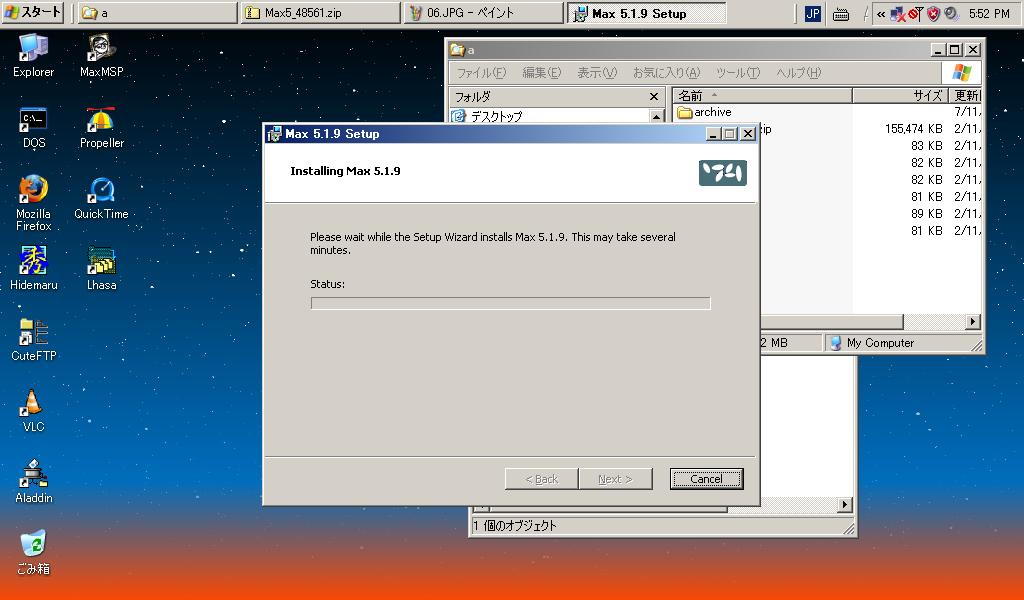Sort by 名前 column header
This screenshot has width=1024, height=600.
point(762,96)
